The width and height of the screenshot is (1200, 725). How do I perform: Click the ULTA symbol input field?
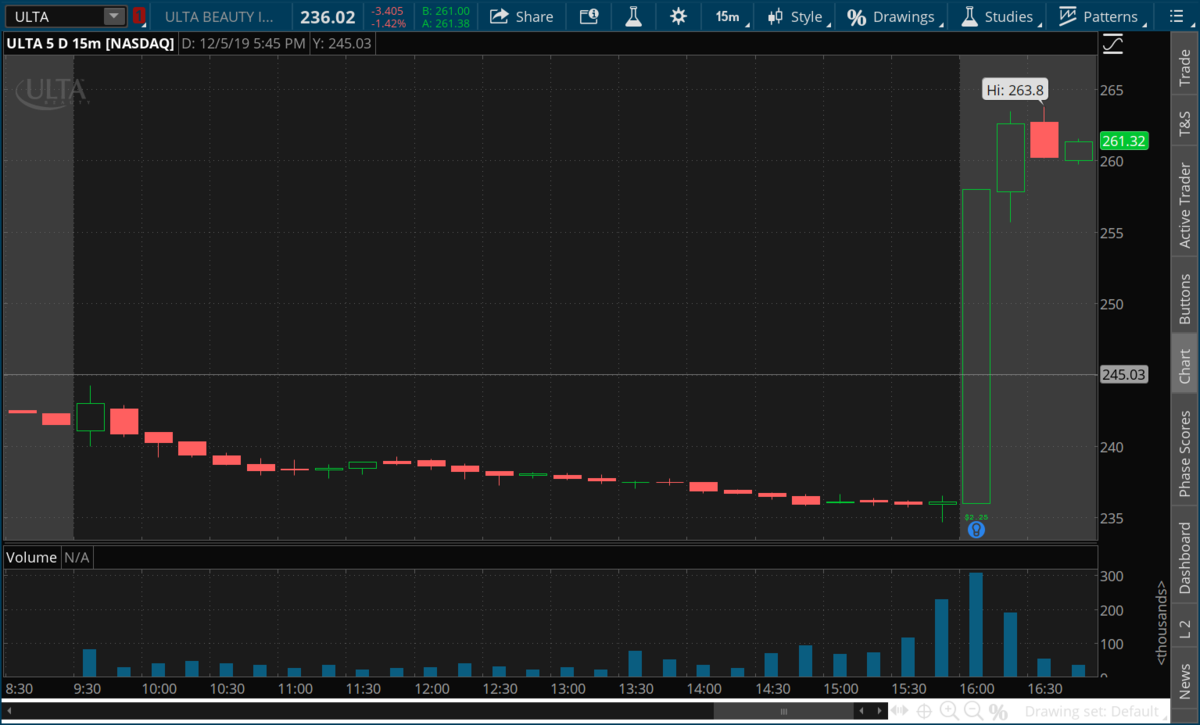tap(54, 16)
